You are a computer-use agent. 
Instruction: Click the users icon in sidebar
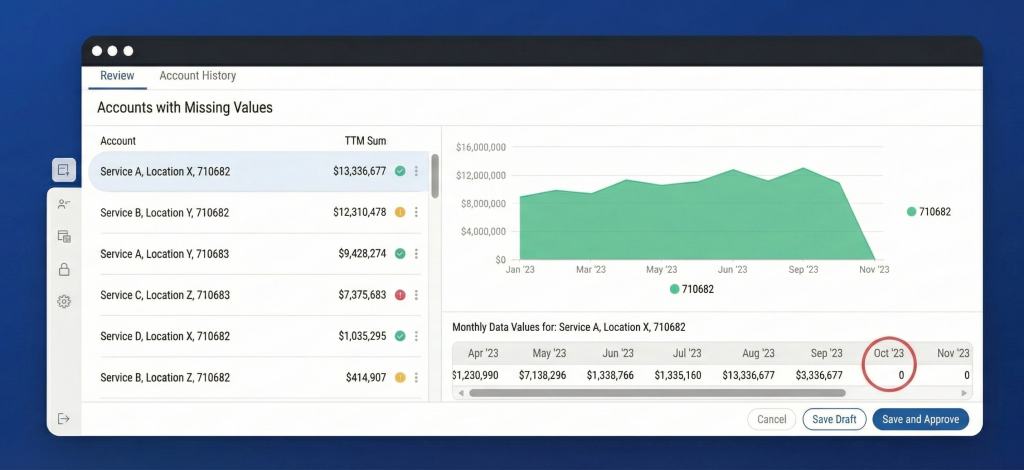(64, 204)
